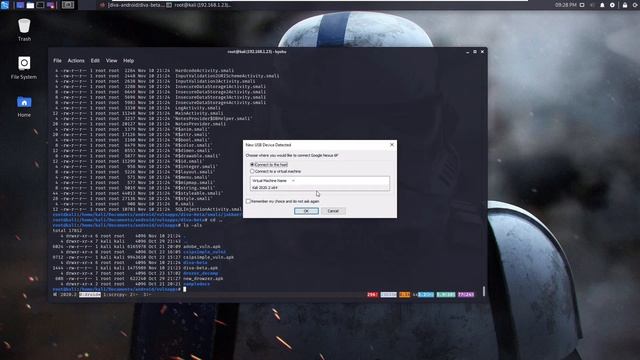Confirm the USB dialog with OK

coord(306,211)
